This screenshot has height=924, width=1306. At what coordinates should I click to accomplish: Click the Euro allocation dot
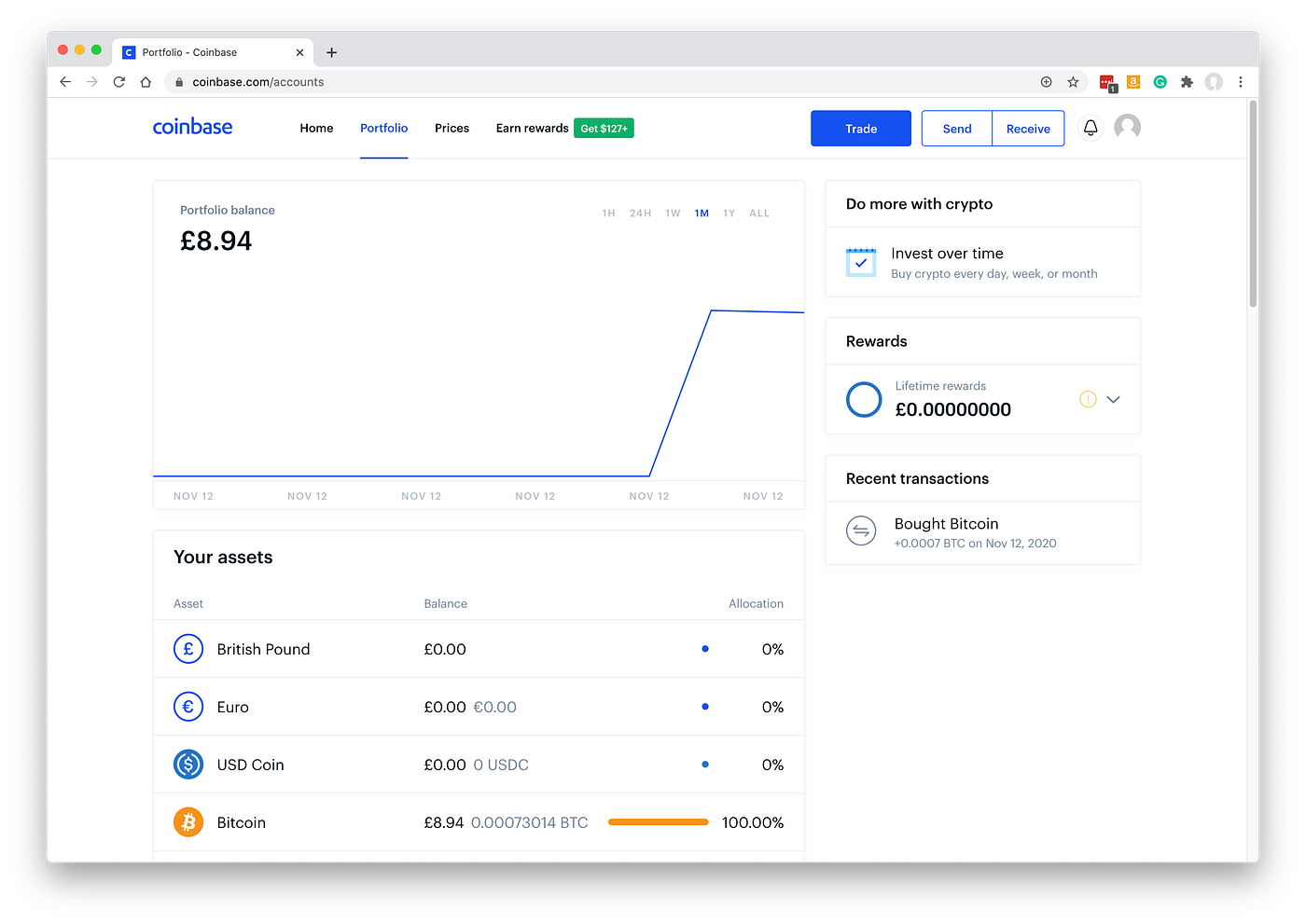click(705, 707)
